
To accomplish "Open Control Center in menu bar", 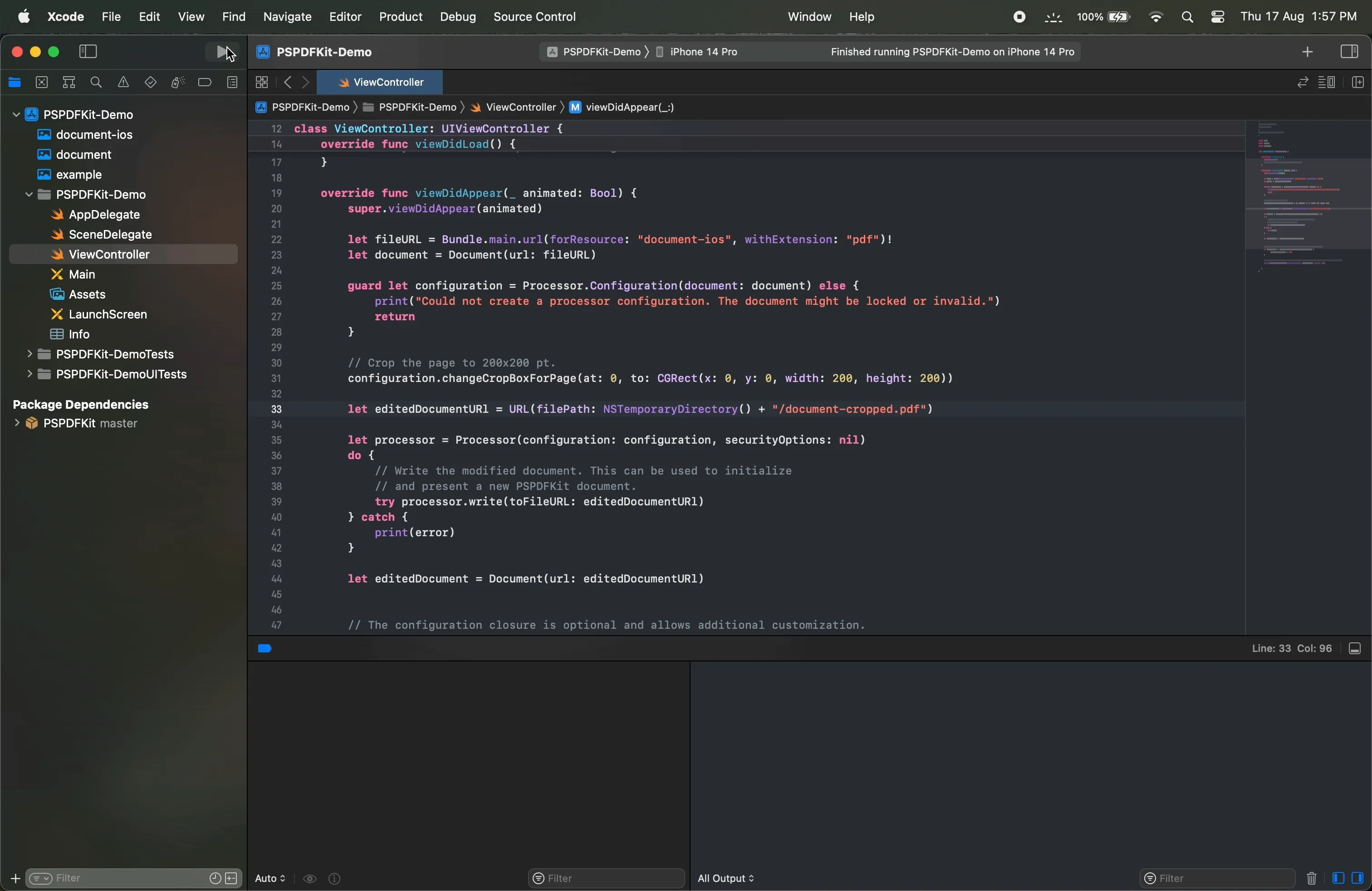I will click(x=1217, y=17).
